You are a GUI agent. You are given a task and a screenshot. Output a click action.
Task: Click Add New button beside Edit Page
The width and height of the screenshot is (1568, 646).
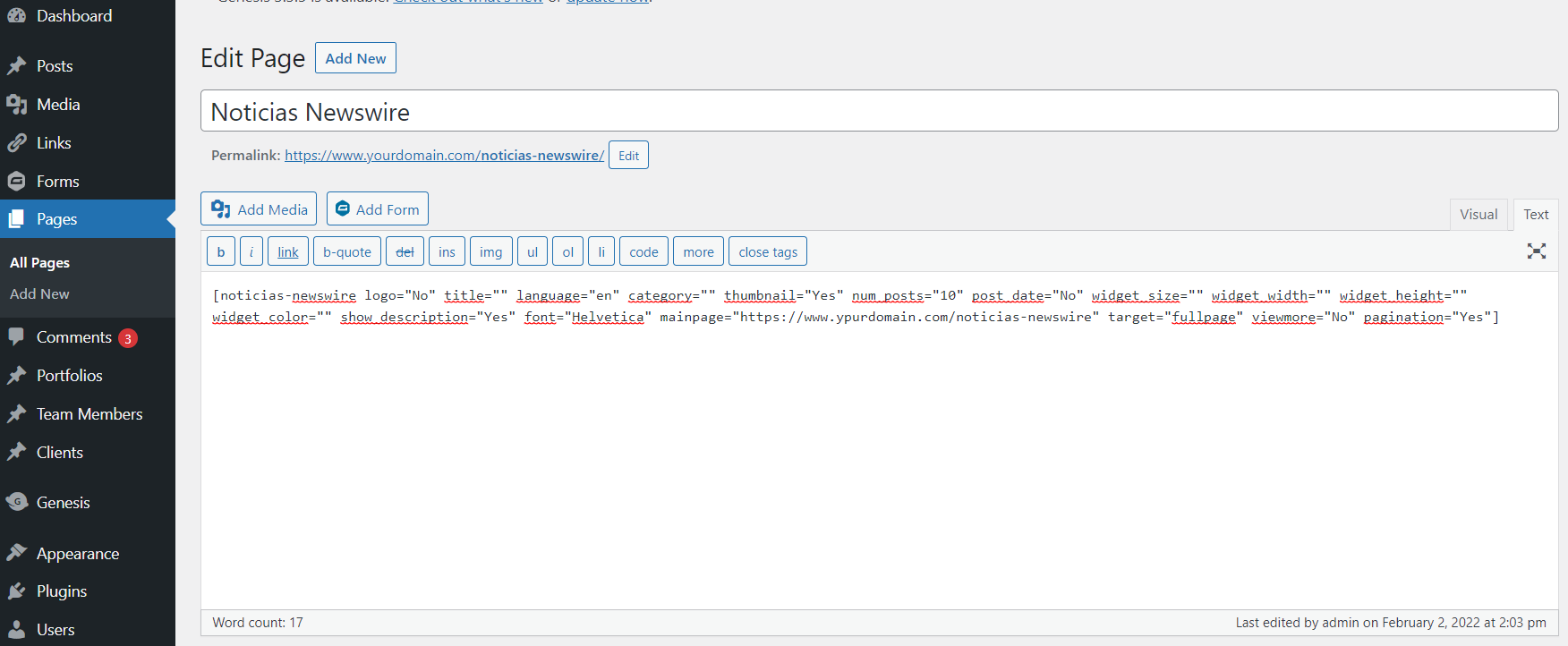pyautogui.click(x=355, y=58)
